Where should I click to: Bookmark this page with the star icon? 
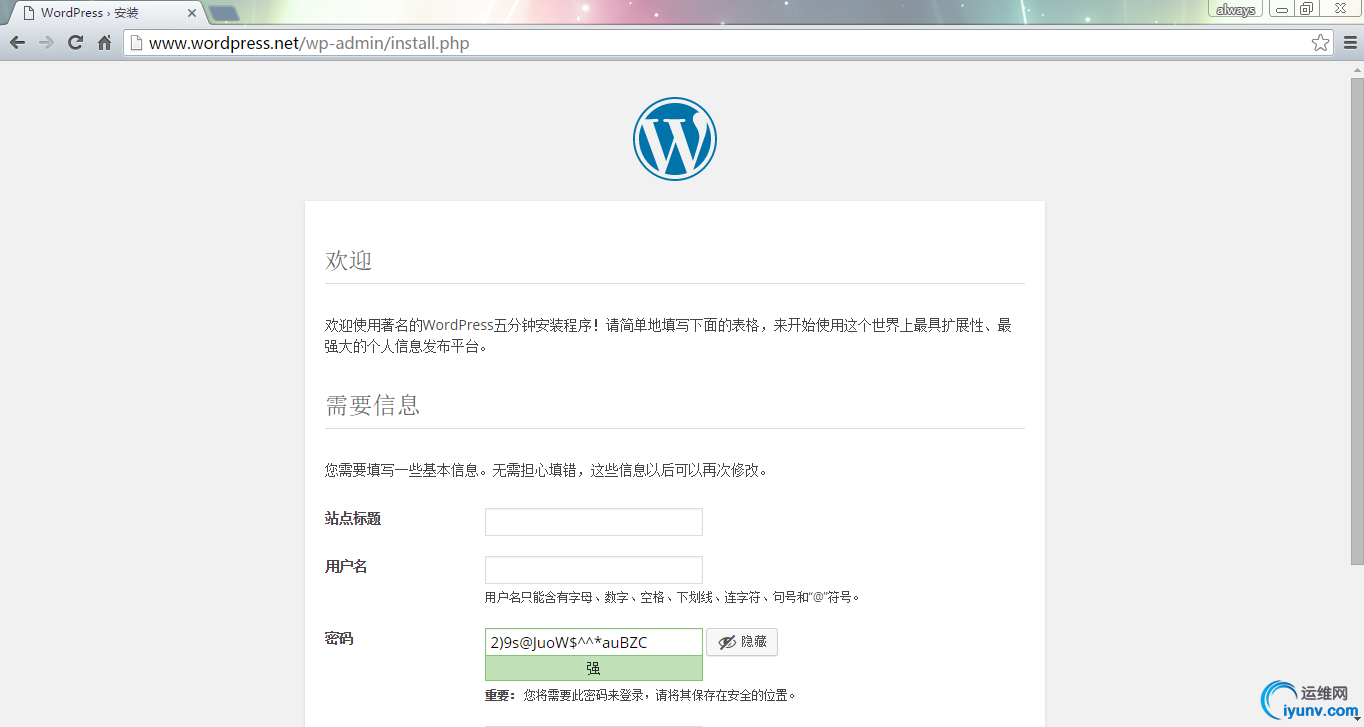(1320, 43)
